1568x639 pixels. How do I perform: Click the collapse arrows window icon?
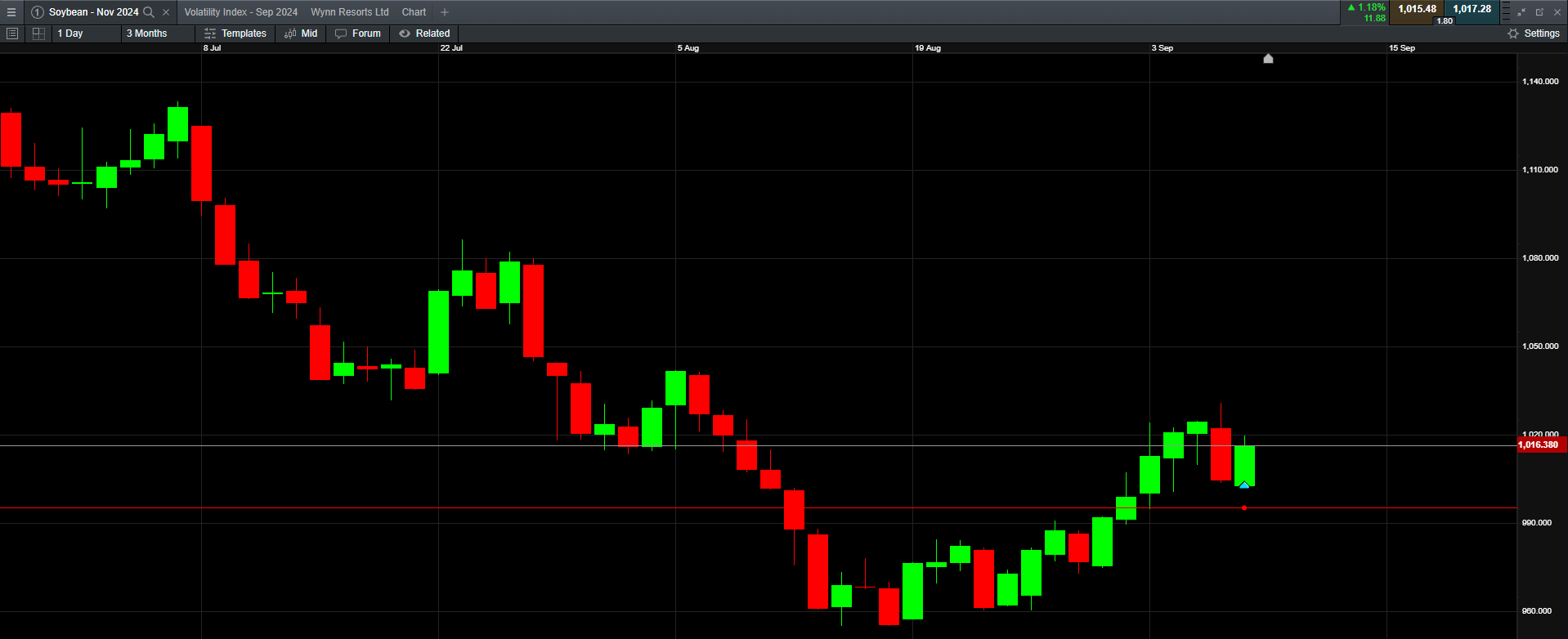[x=1521, y=12]
